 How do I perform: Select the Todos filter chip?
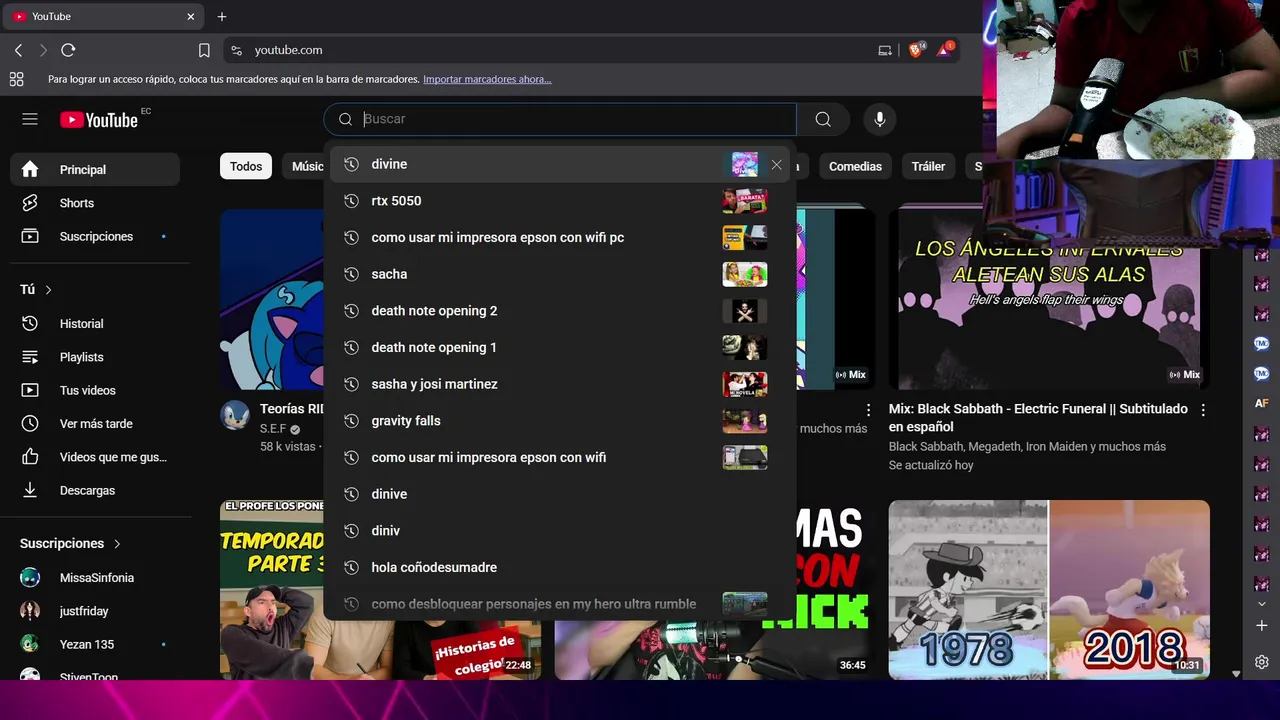pos(246,167)
